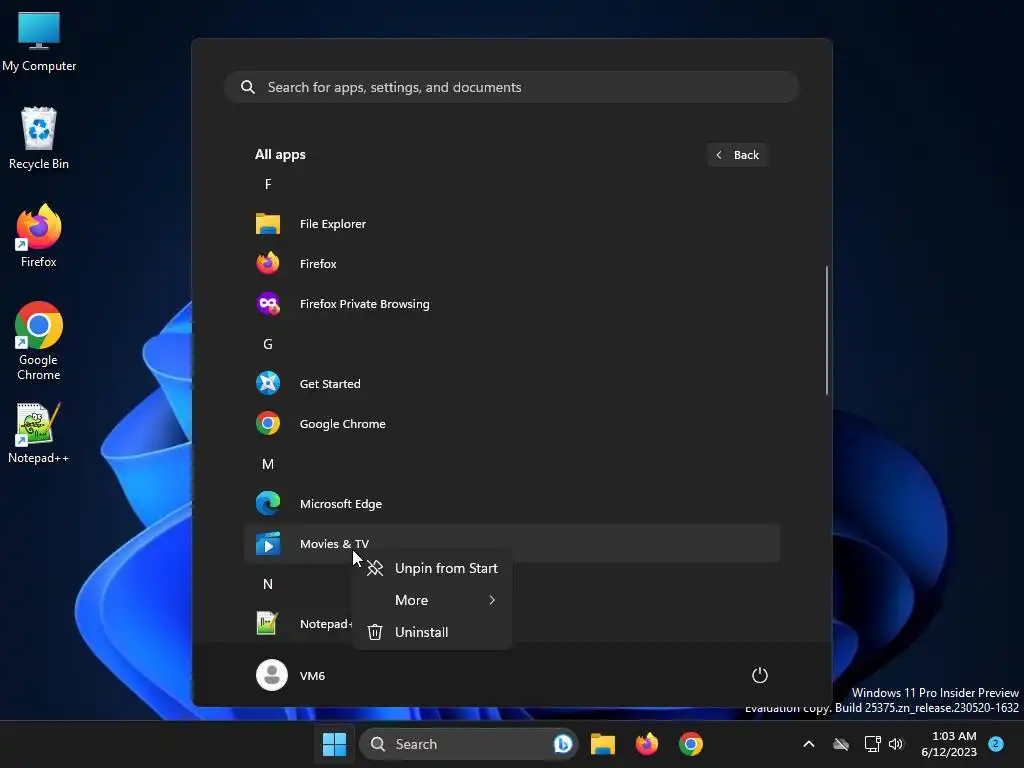Select My Computer desktop icon
This screenshot has width=1024, height=768.
(39, 42)
